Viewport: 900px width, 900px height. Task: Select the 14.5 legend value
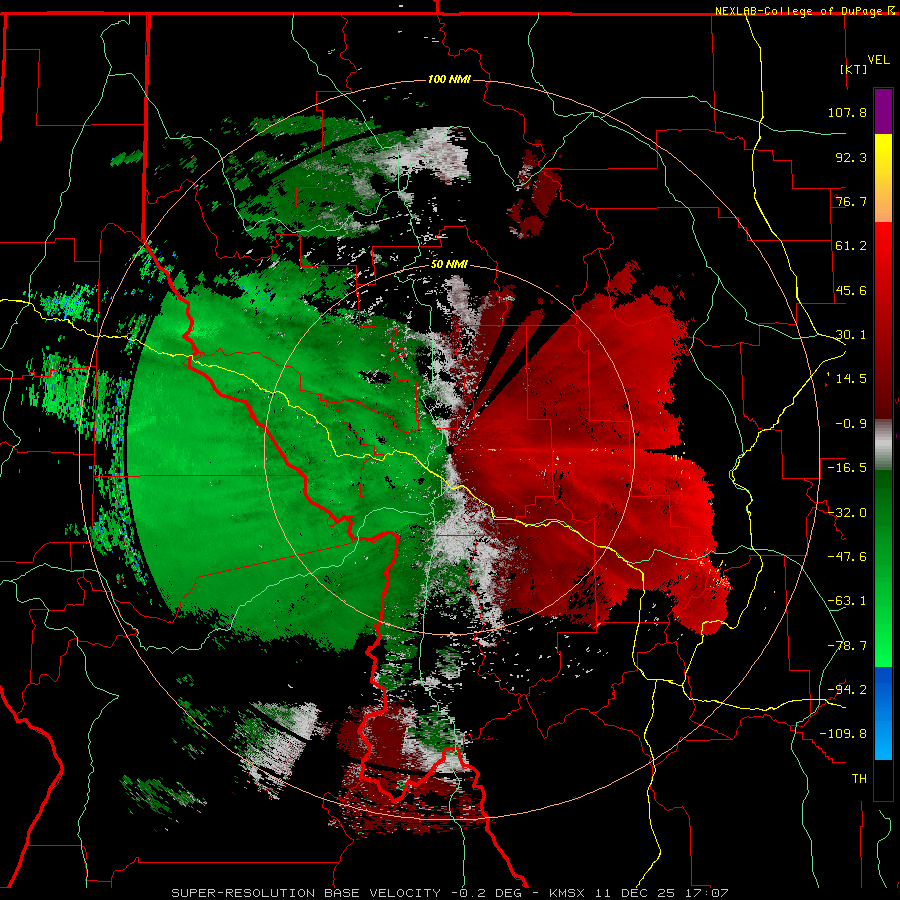click(x=851, y=379)
